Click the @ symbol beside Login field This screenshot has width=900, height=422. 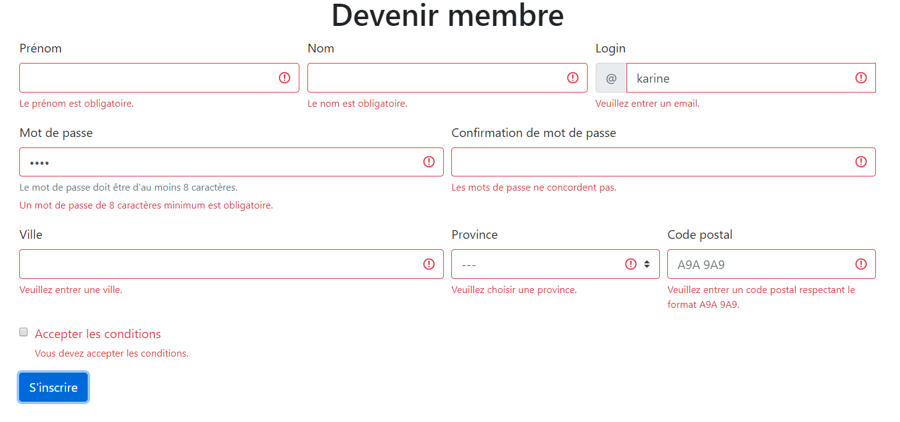click(x=611, y=78)
